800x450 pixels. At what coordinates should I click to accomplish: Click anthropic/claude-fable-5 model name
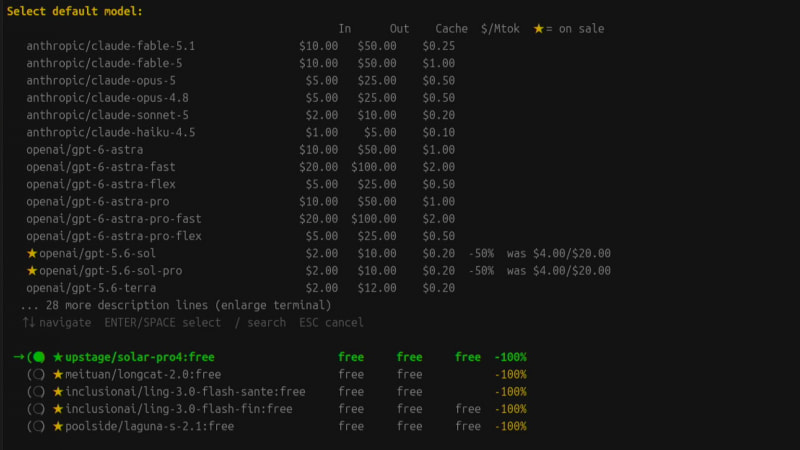(x=104, y=64)
